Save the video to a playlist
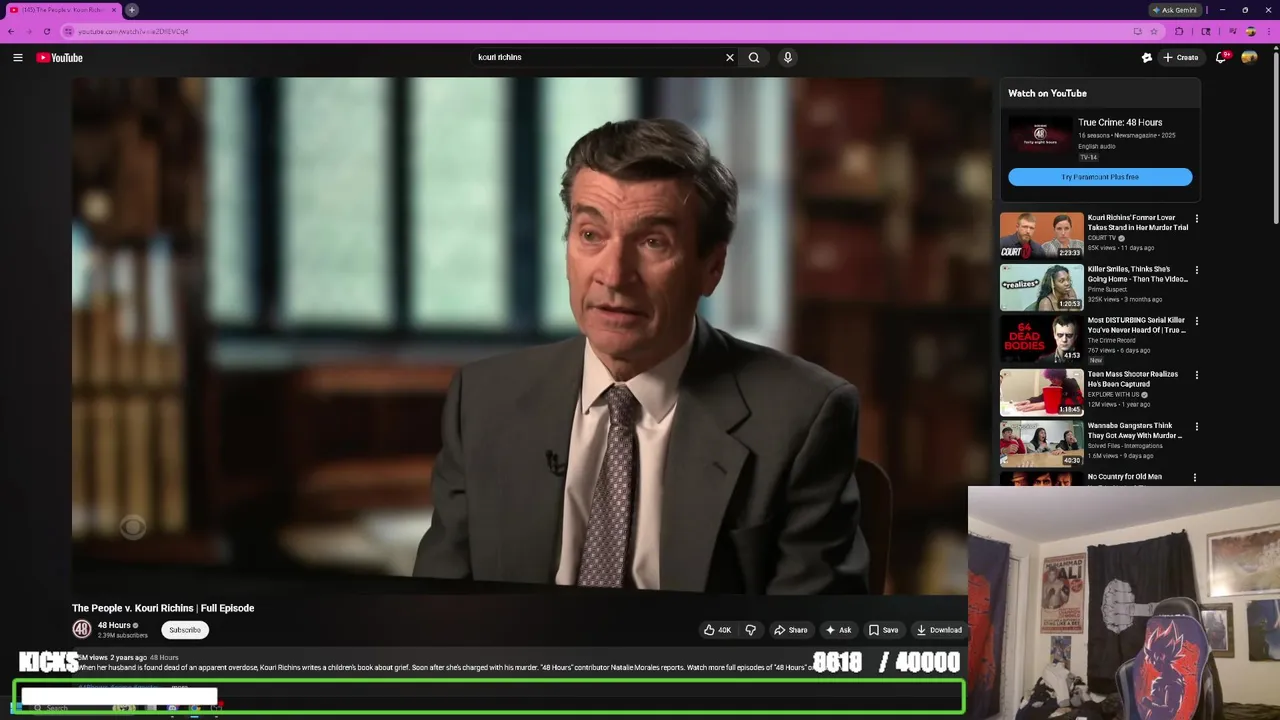1280x720 pixels. (x=883, y=630)
